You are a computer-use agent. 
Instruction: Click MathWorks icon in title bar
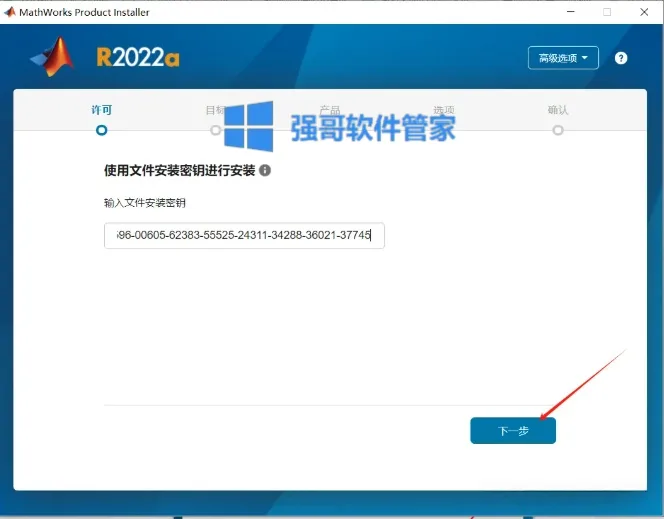coord(10,12)
